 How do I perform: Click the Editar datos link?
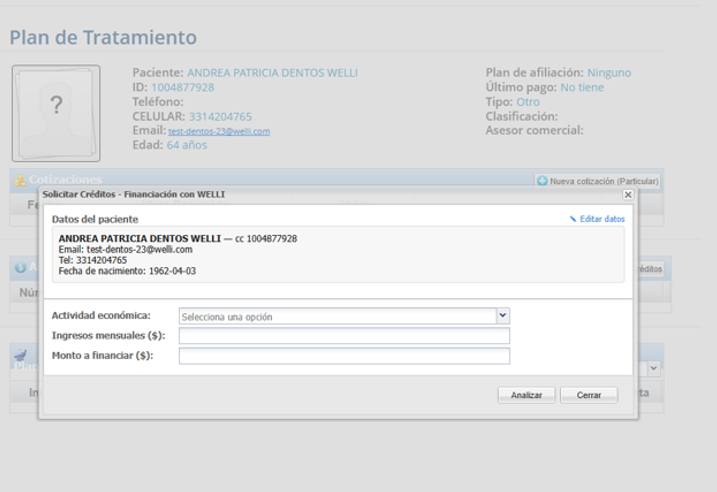click(x=602, y=219)
